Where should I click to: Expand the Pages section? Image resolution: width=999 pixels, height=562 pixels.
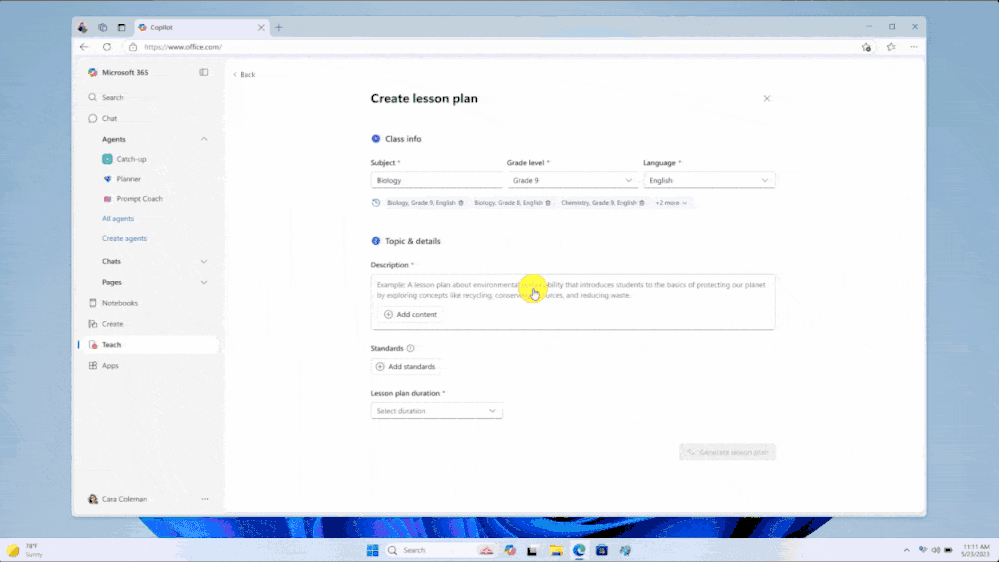[x=204, y=282]
